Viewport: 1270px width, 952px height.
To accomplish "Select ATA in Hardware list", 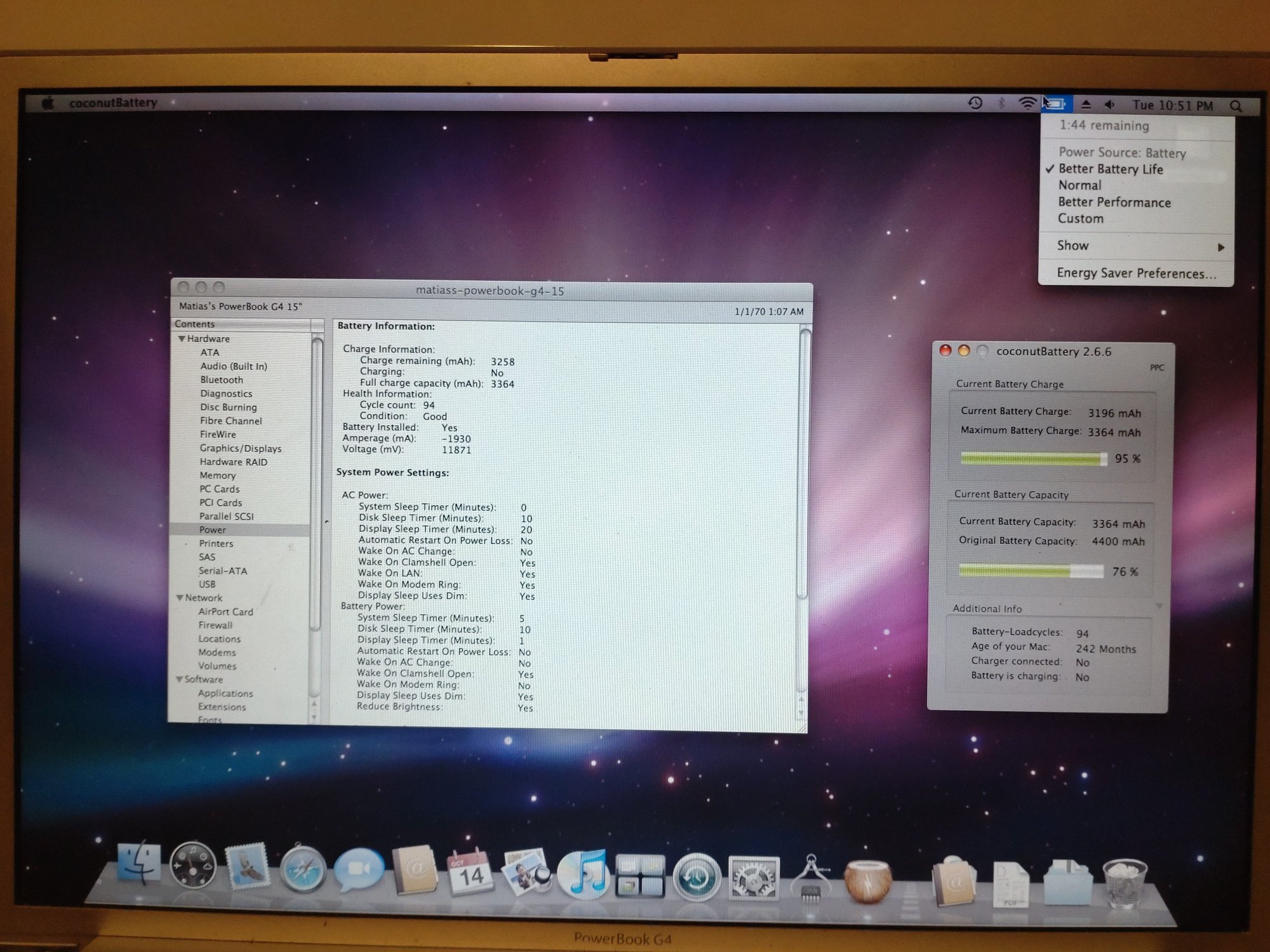I will [x=210, y=352].
